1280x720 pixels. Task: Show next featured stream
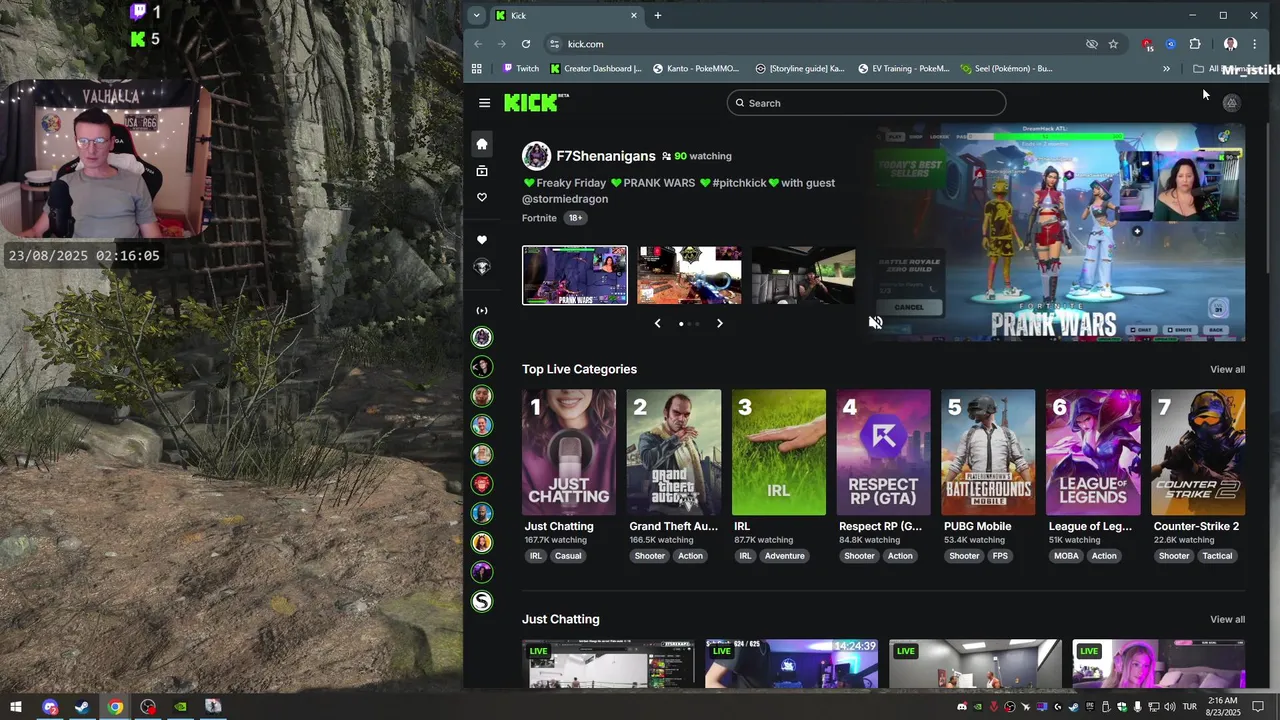[719, 323]
